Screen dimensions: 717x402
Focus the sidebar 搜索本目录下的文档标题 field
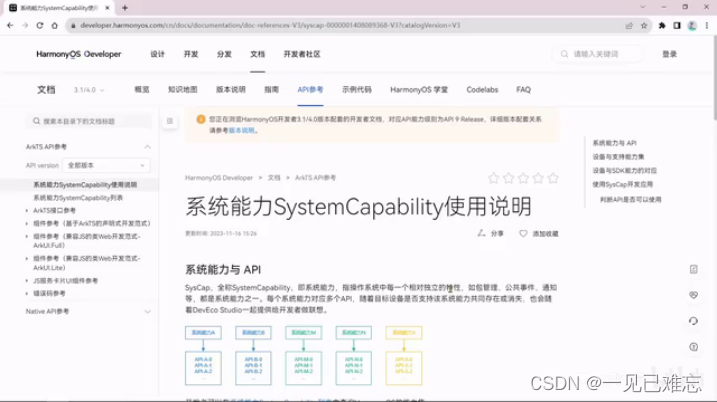(x=88, y=121)
